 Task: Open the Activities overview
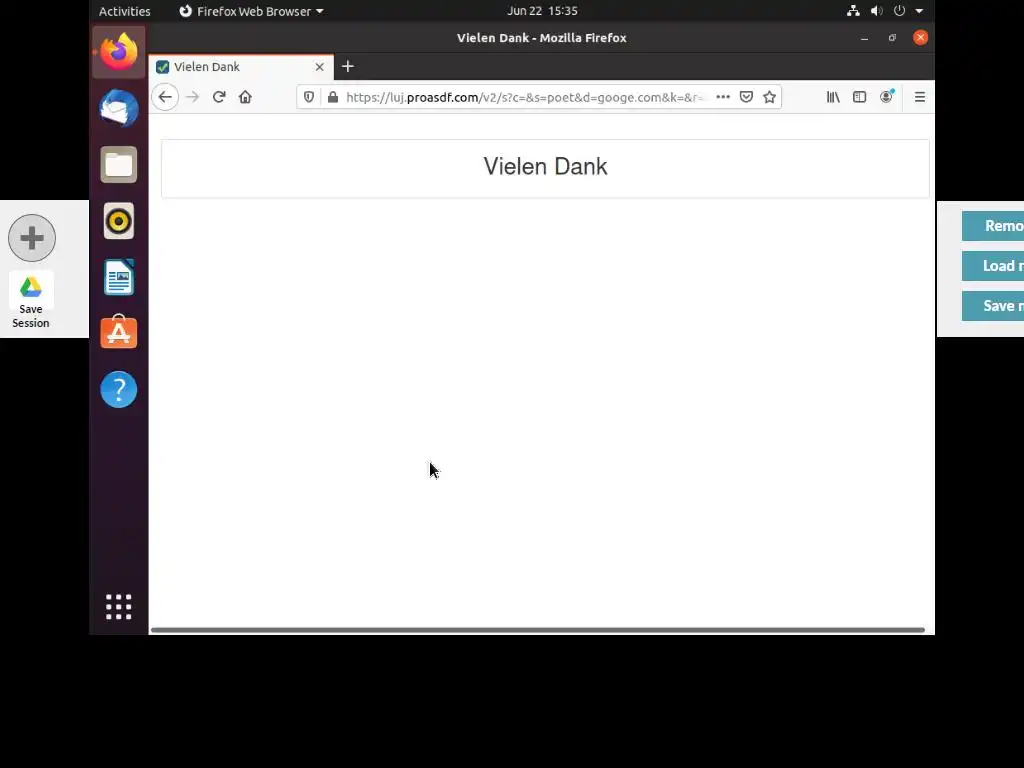(x=124, y=11)
